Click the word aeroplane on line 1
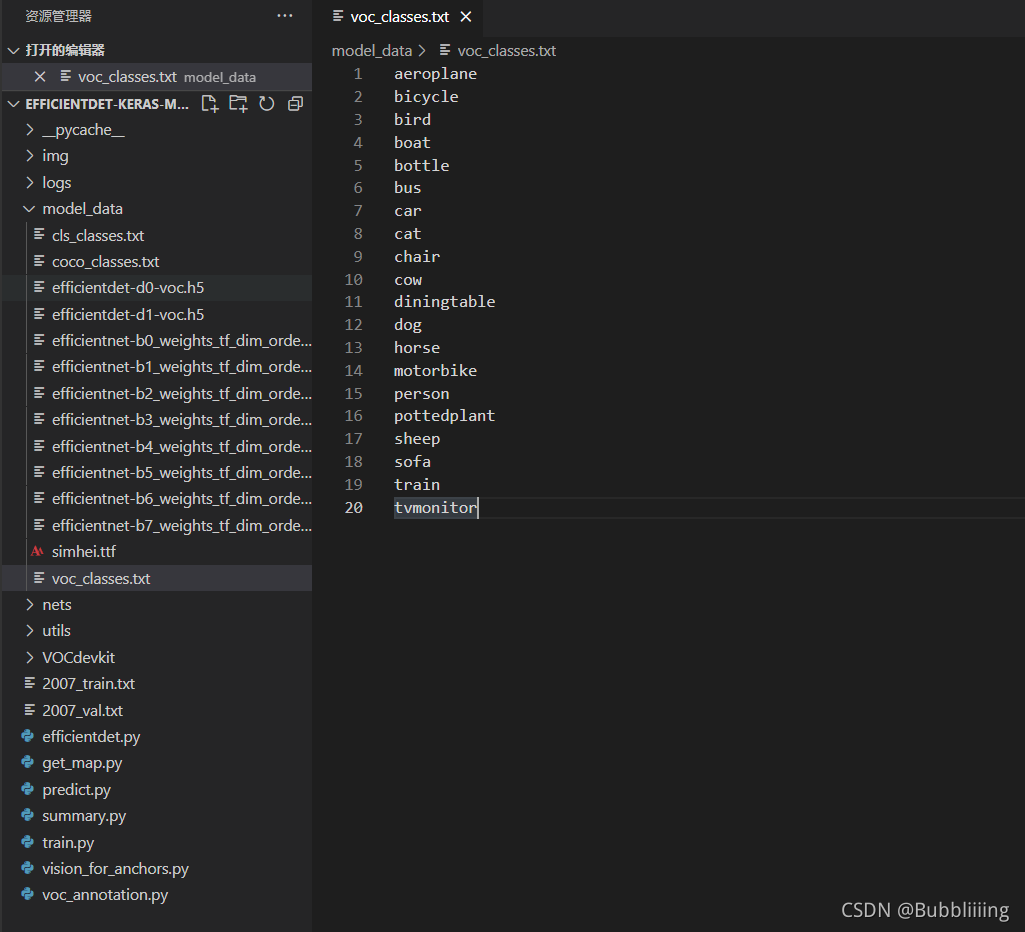The image size is (1025, 932). (x=435, y=74)
